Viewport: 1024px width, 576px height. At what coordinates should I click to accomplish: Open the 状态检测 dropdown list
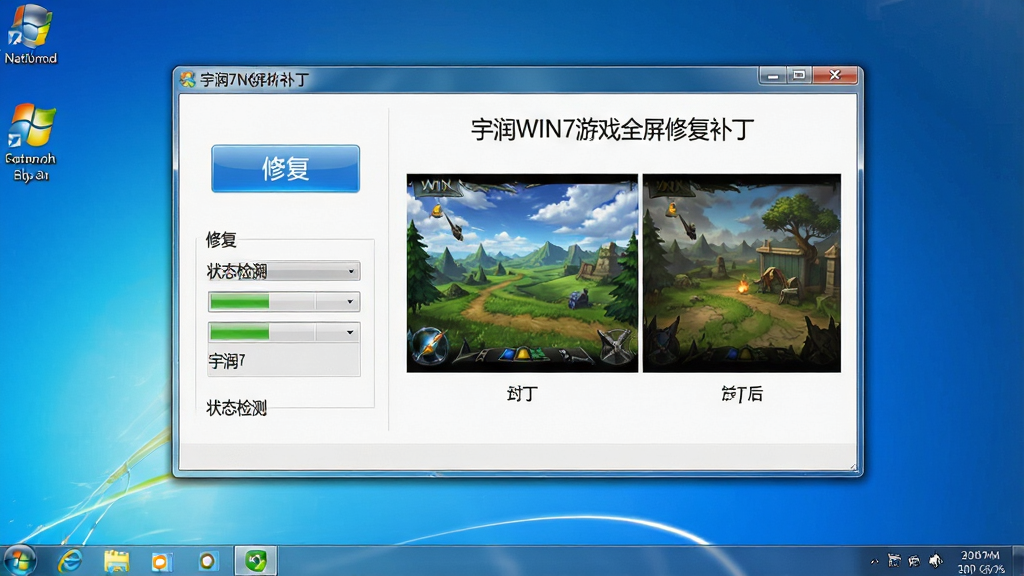(x=283, y=271)
